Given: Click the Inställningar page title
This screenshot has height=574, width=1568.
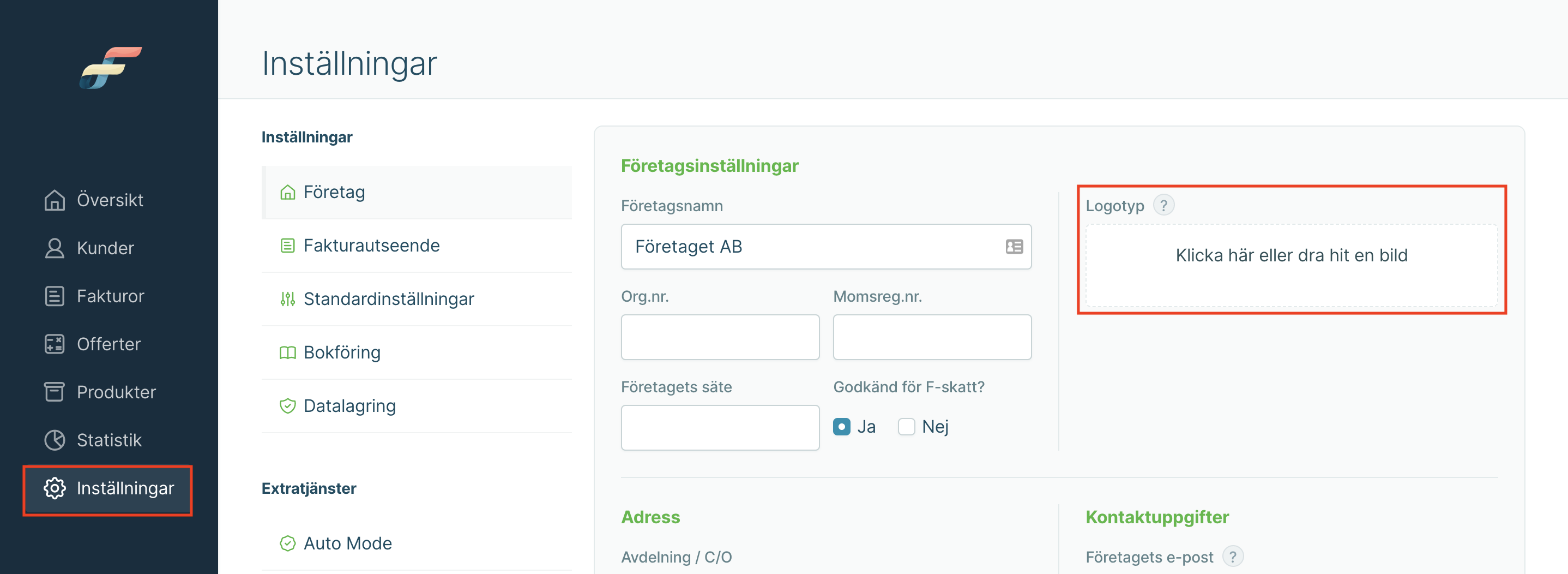Looking at the screenshot, I should [349, 63].
